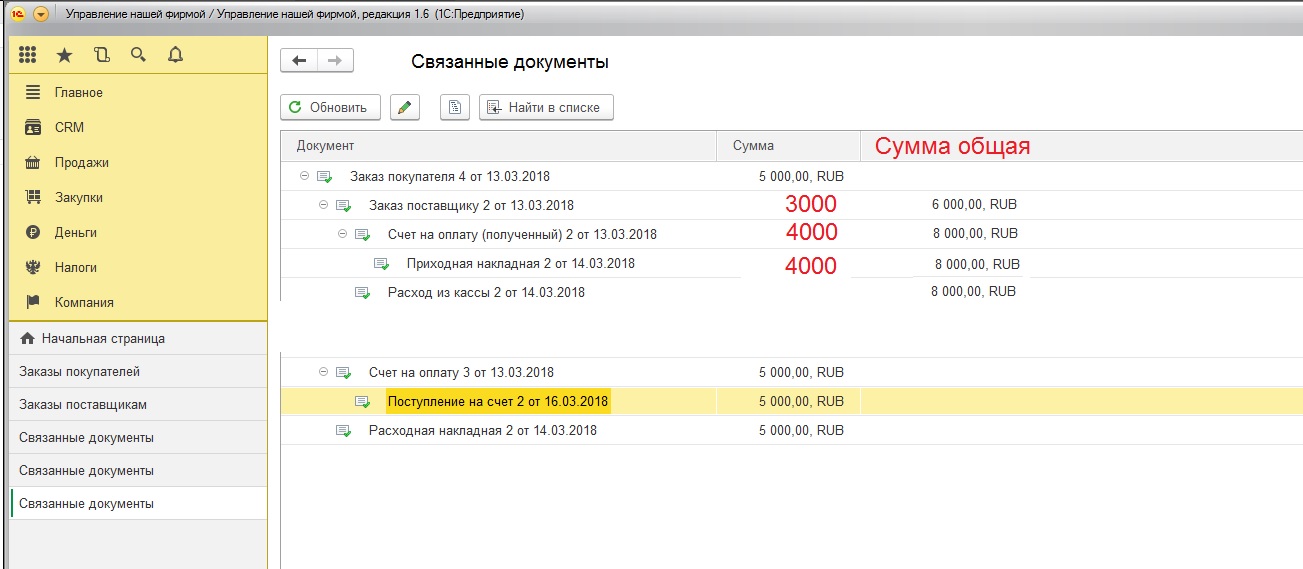Open the 1C main menu dropdown arrow
1303x569 pixels.
[x=40, y=15]
